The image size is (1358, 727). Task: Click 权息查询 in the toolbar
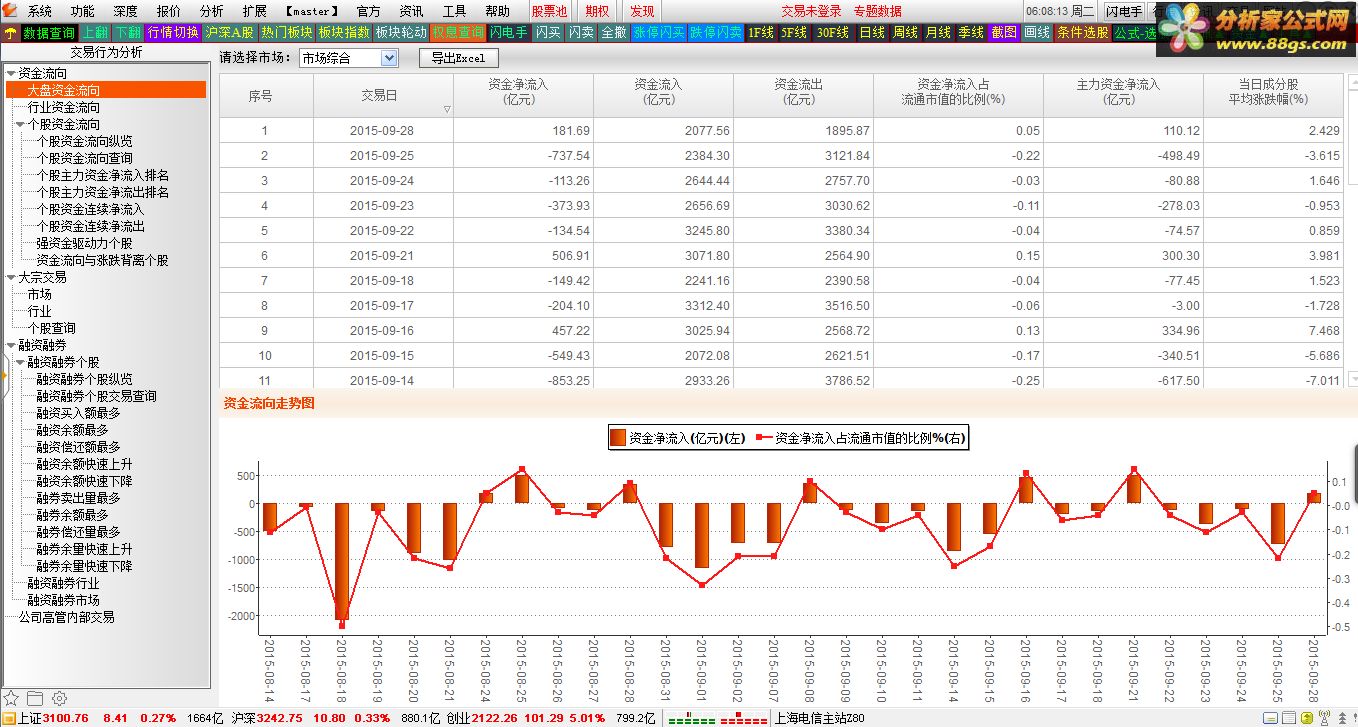(x=458, y=33)
